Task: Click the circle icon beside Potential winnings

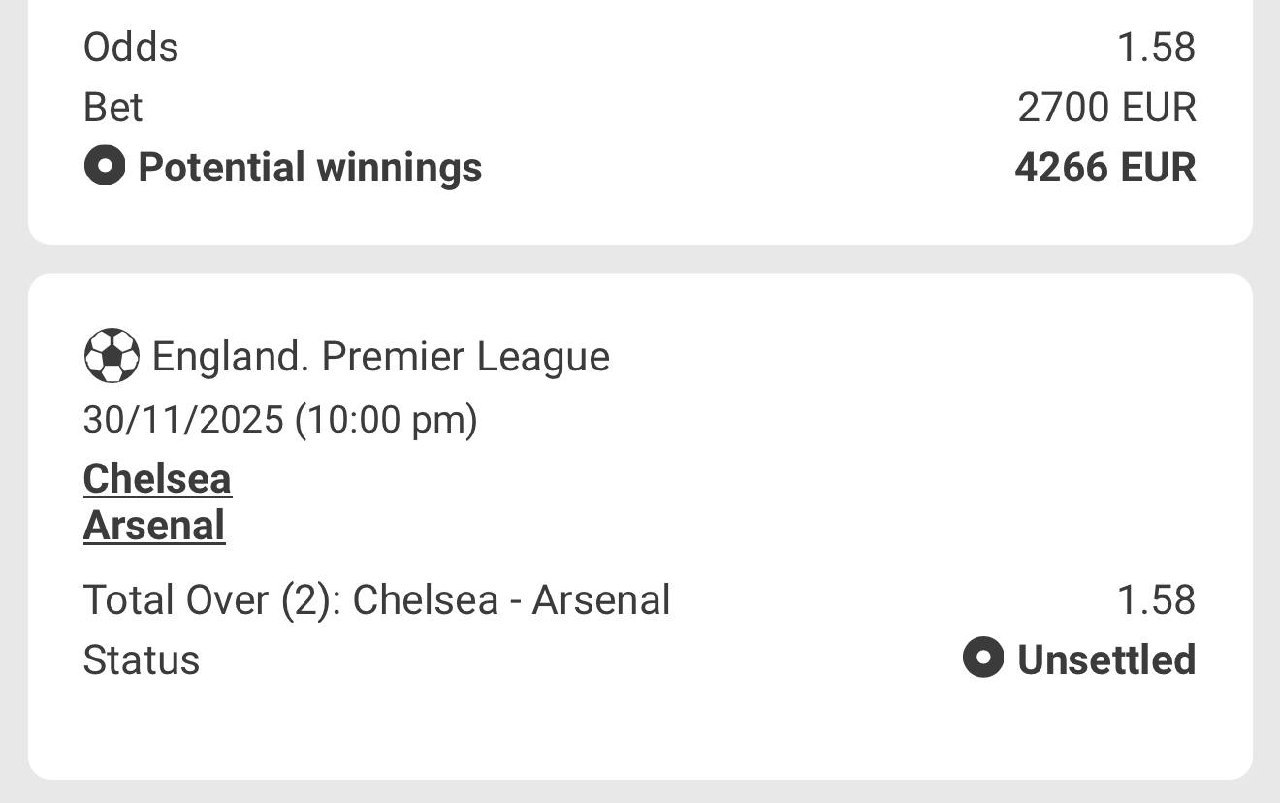Action: click(x=104, y=166)
